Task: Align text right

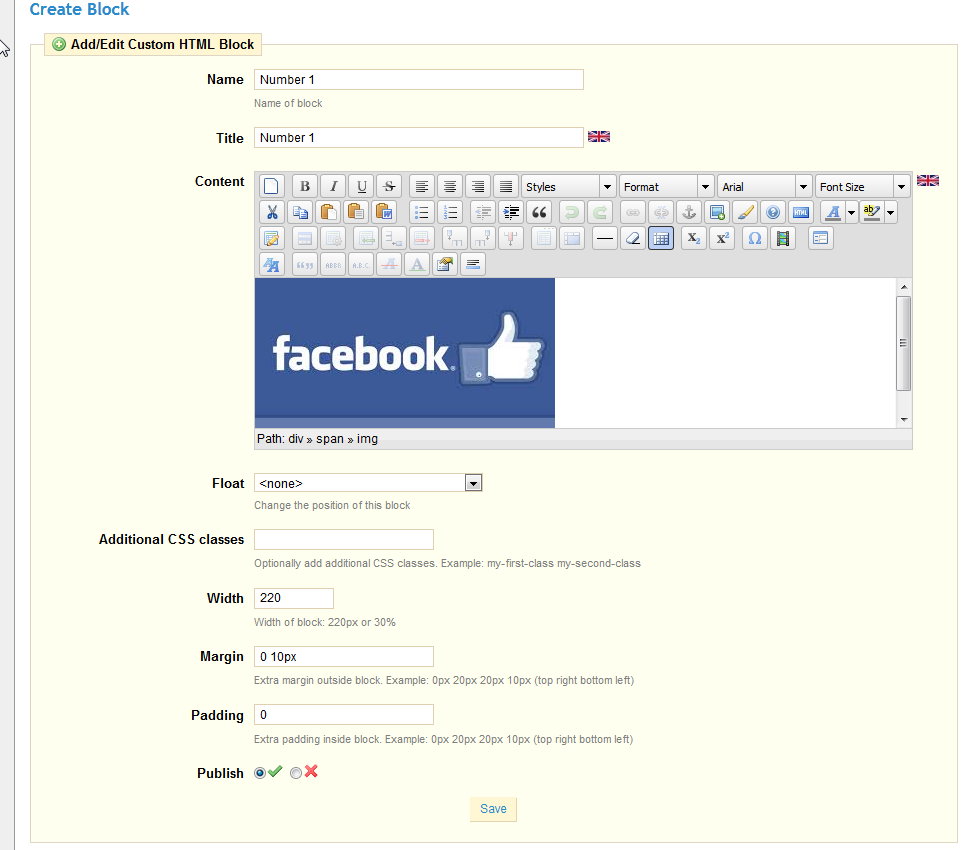Action: 478,187
